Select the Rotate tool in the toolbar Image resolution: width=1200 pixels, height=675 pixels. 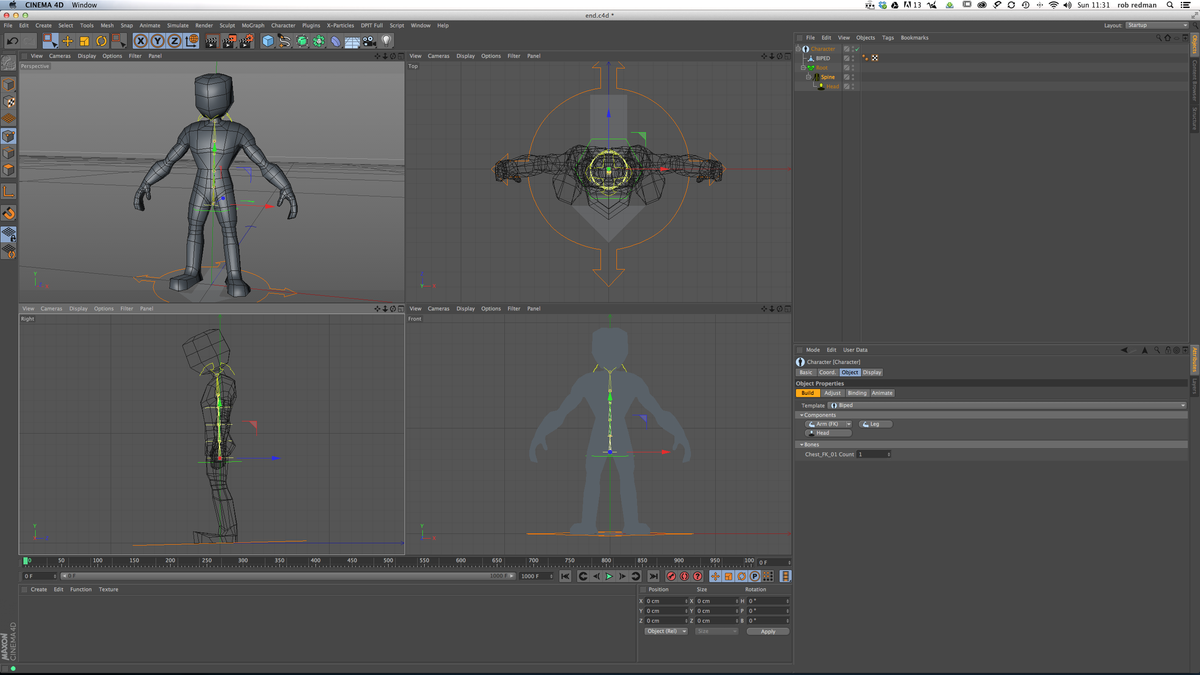click(101, 40)
